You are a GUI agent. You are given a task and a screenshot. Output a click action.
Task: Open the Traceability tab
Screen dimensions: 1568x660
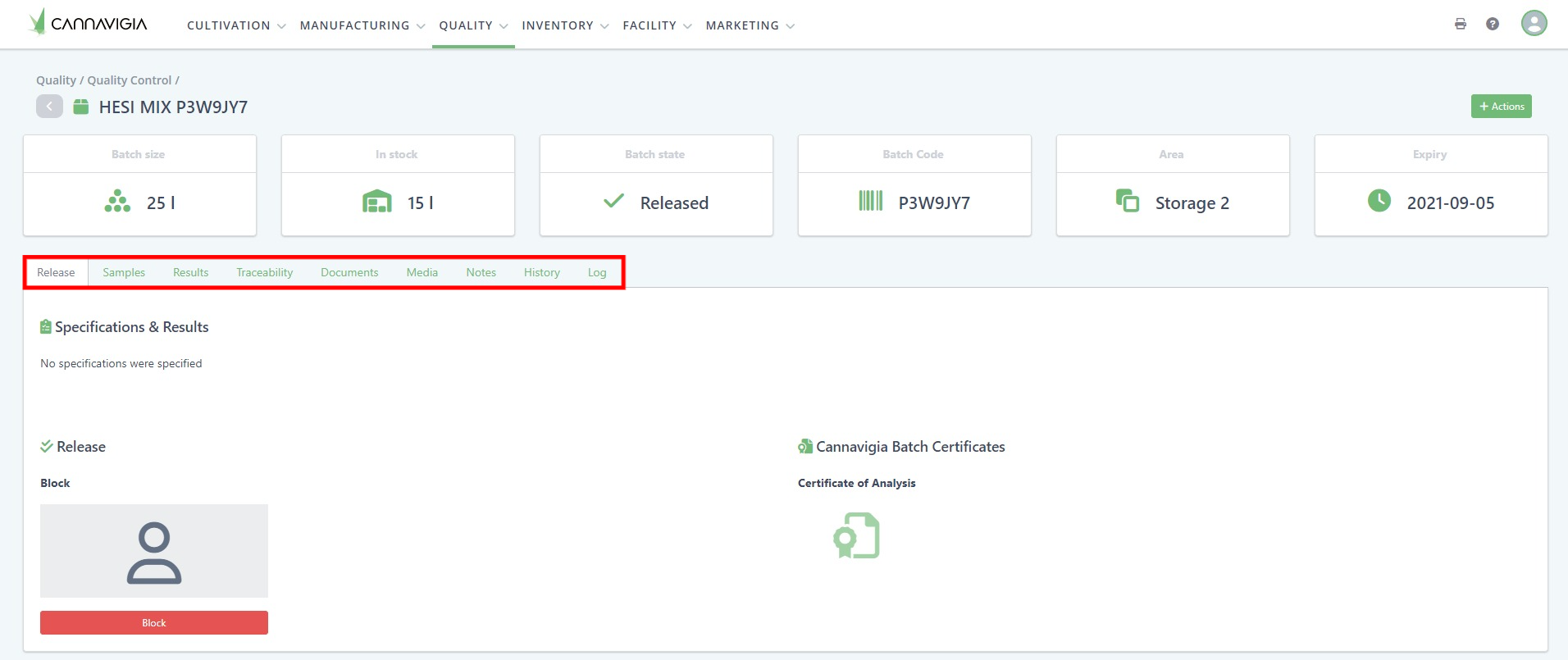tap(265, 272)
